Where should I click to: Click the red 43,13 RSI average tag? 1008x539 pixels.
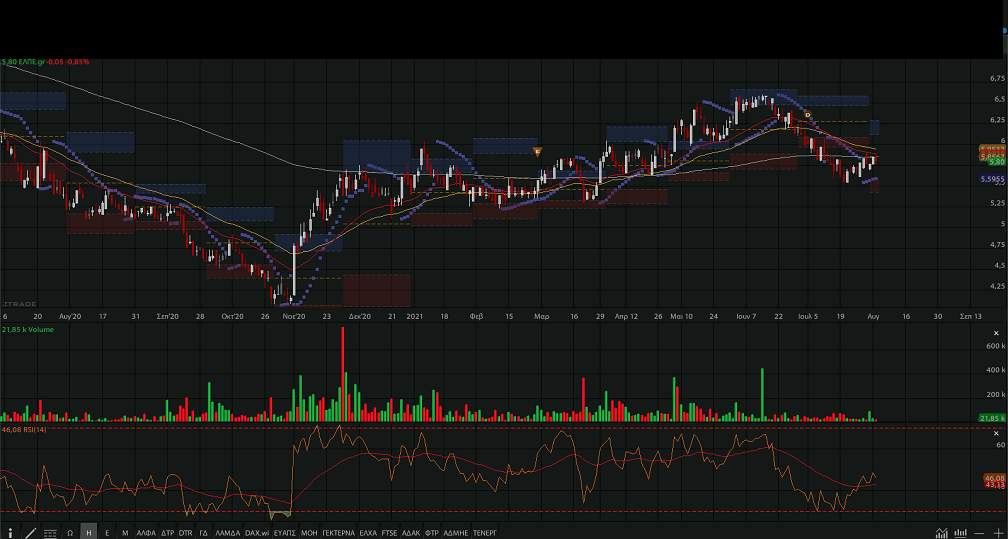pyautogui.click(x=994, y=485)
